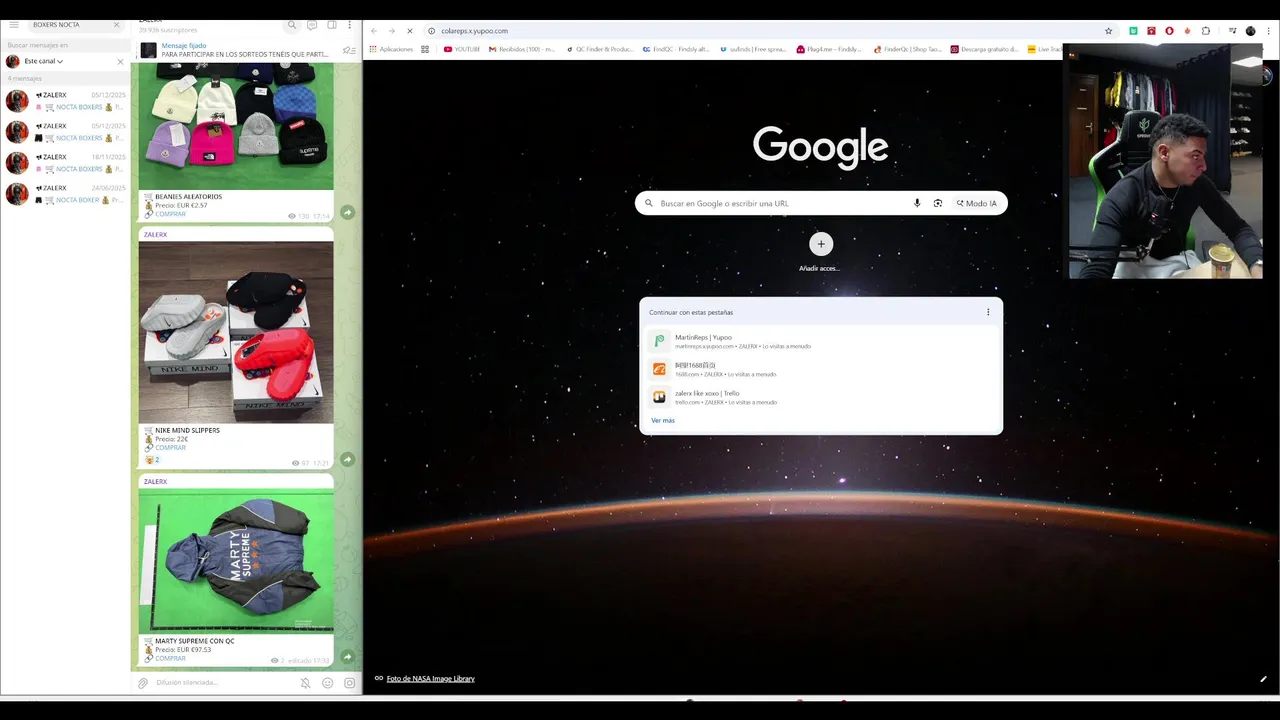Expand the Este canal dropdown
This screenshot has width=1280, height=720.
[44, 61]
